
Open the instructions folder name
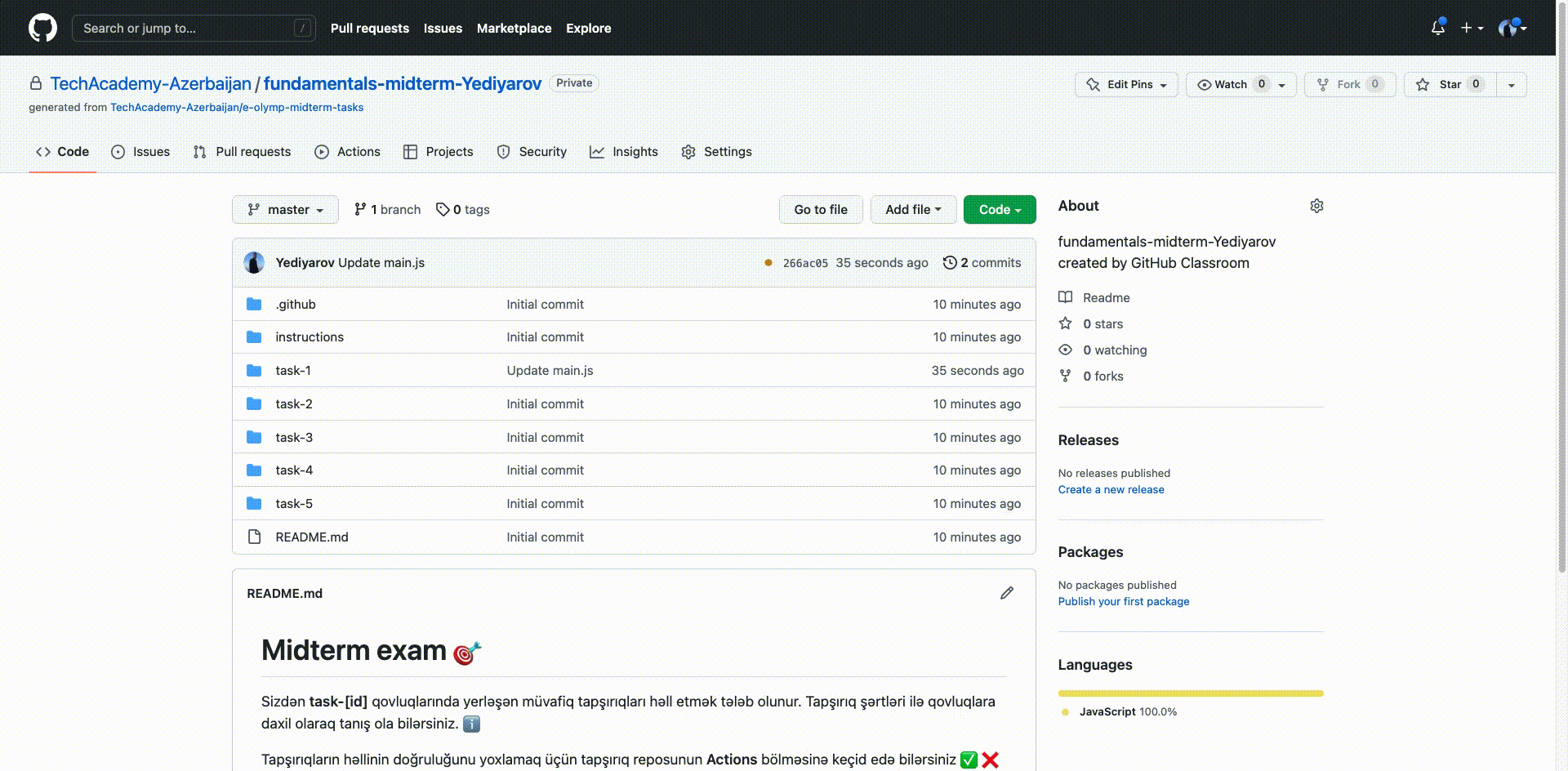(x=310, y=336)
